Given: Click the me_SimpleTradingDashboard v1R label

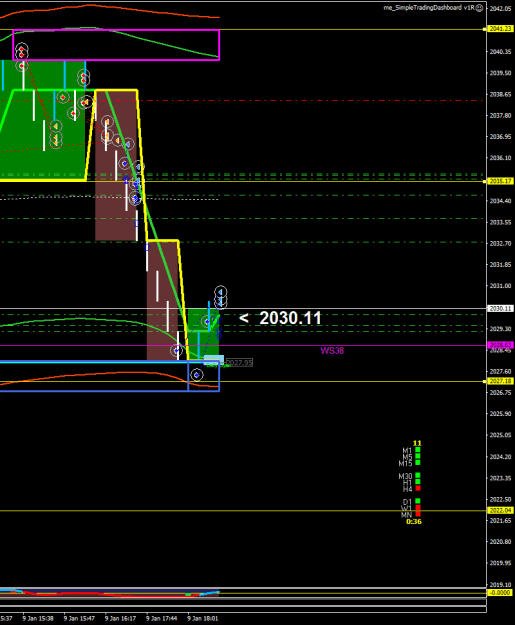Looking at the screenshot, I should (429, 8).
